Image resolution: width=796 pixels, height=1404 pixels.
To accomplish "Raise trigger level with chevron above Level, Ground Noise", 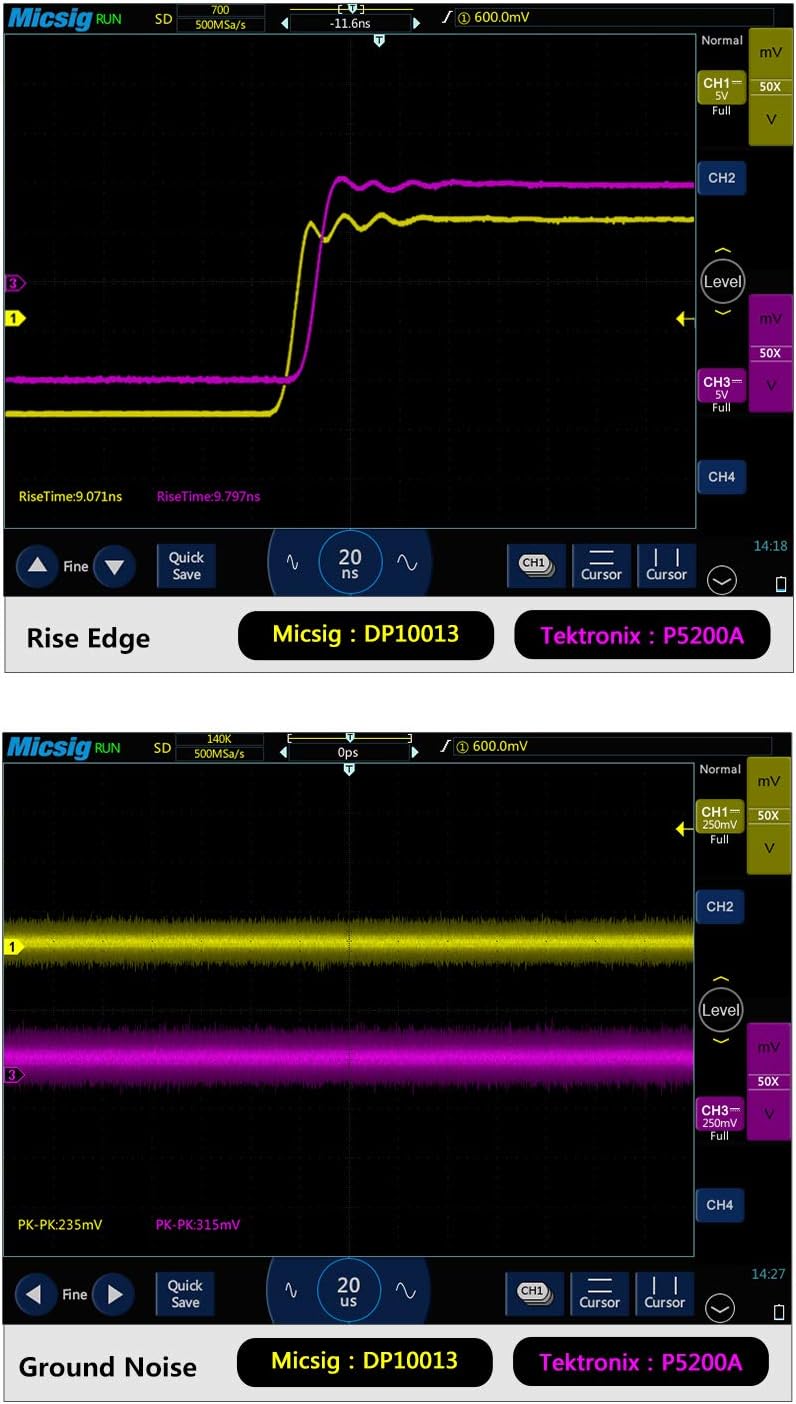I will (x=721, y=979).
